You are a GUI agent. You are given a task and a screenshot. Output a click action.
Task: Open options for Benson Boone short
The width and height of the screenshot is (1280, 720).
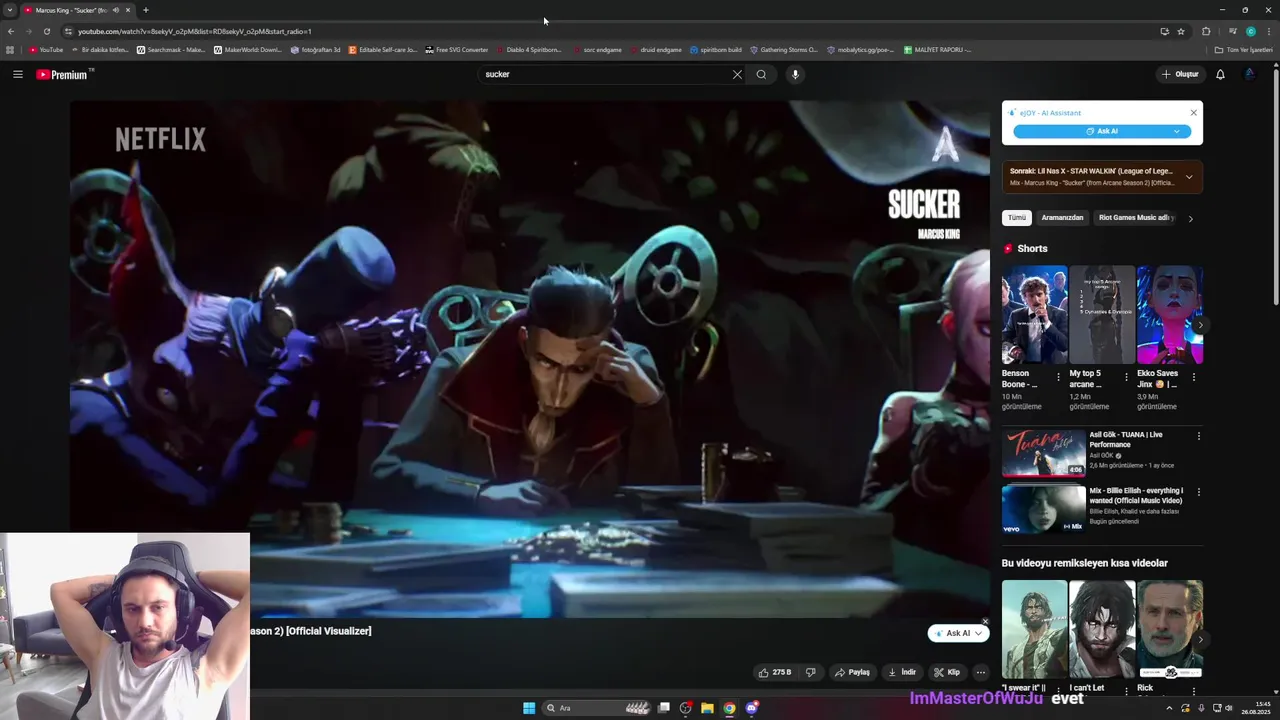[1058, 378]
